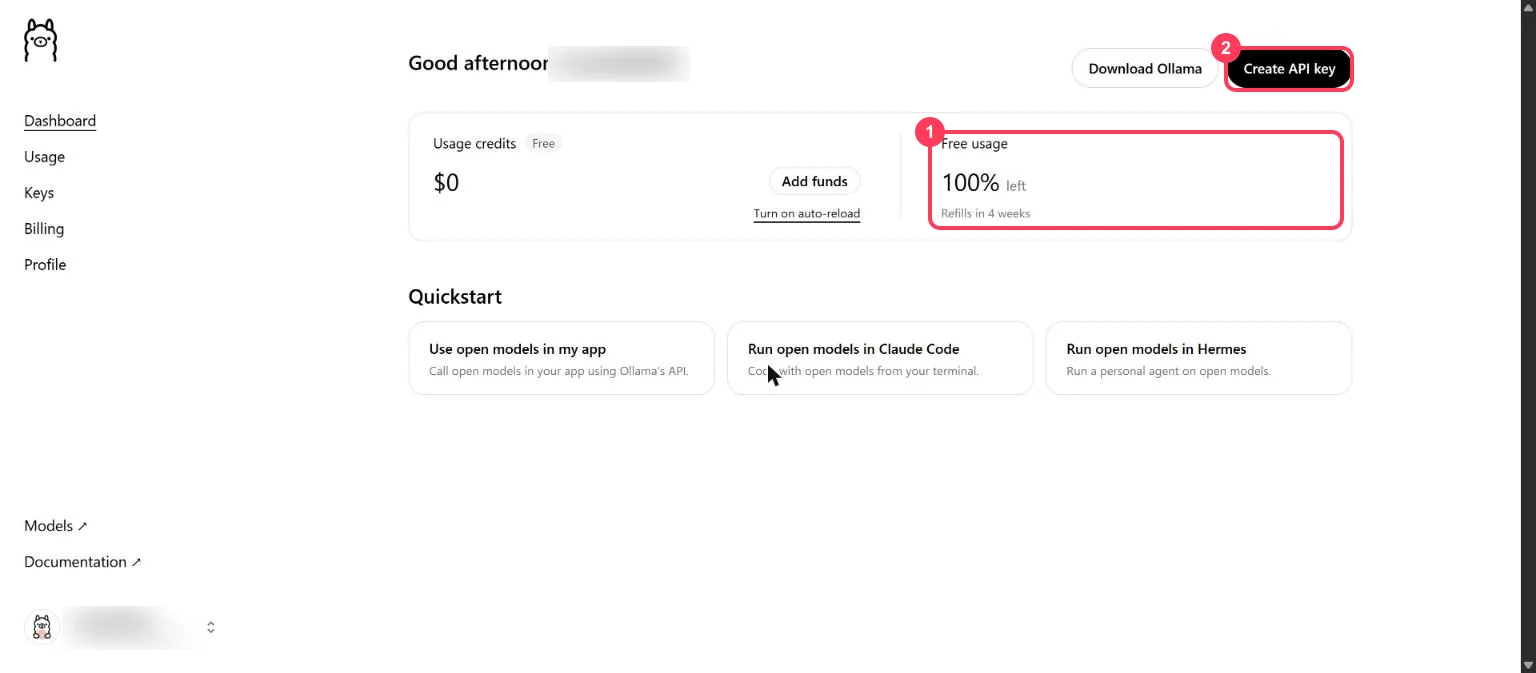1536x673 pixels.
Task: Open 'Run open models in Hermes' card
Action: pyautogui.click(x=1198, y=358)
